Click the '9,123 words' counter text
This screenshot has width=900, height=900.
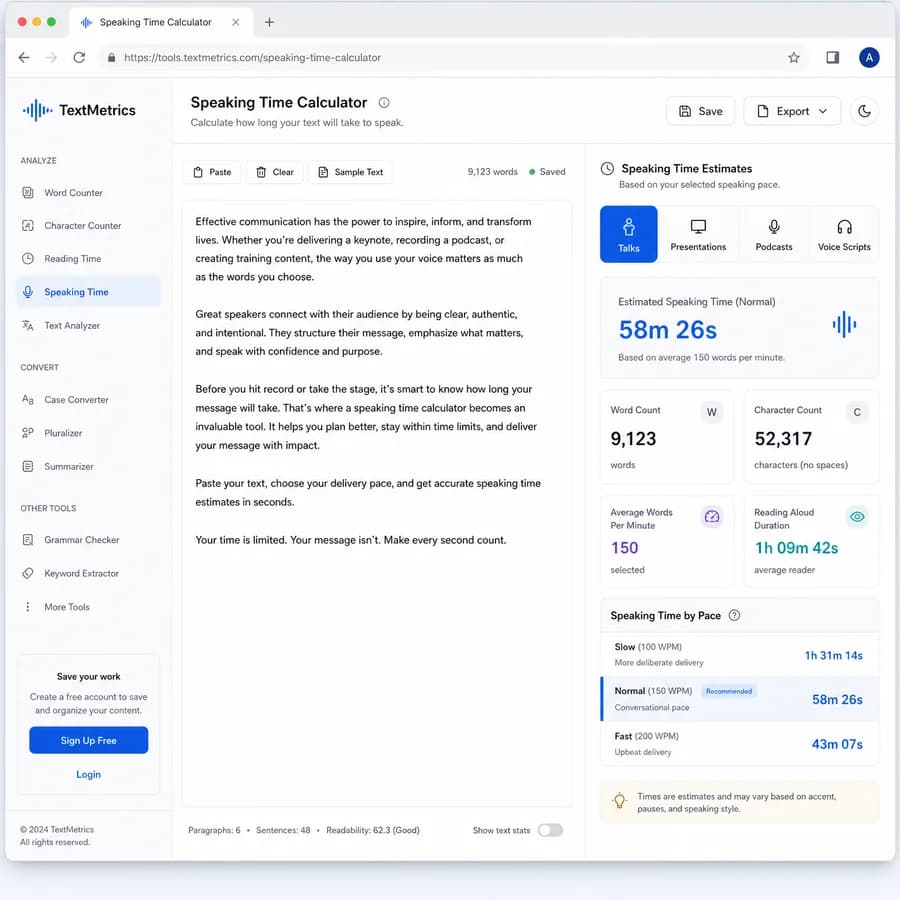[x=492, y=172]
